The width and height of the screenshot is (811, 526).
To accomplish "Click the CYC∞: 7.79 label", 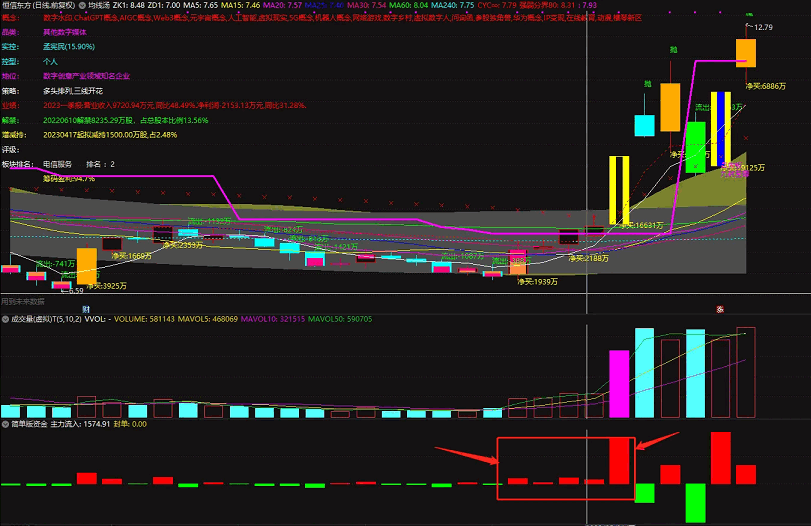I will pyautogui.click(x=497, y=5).
